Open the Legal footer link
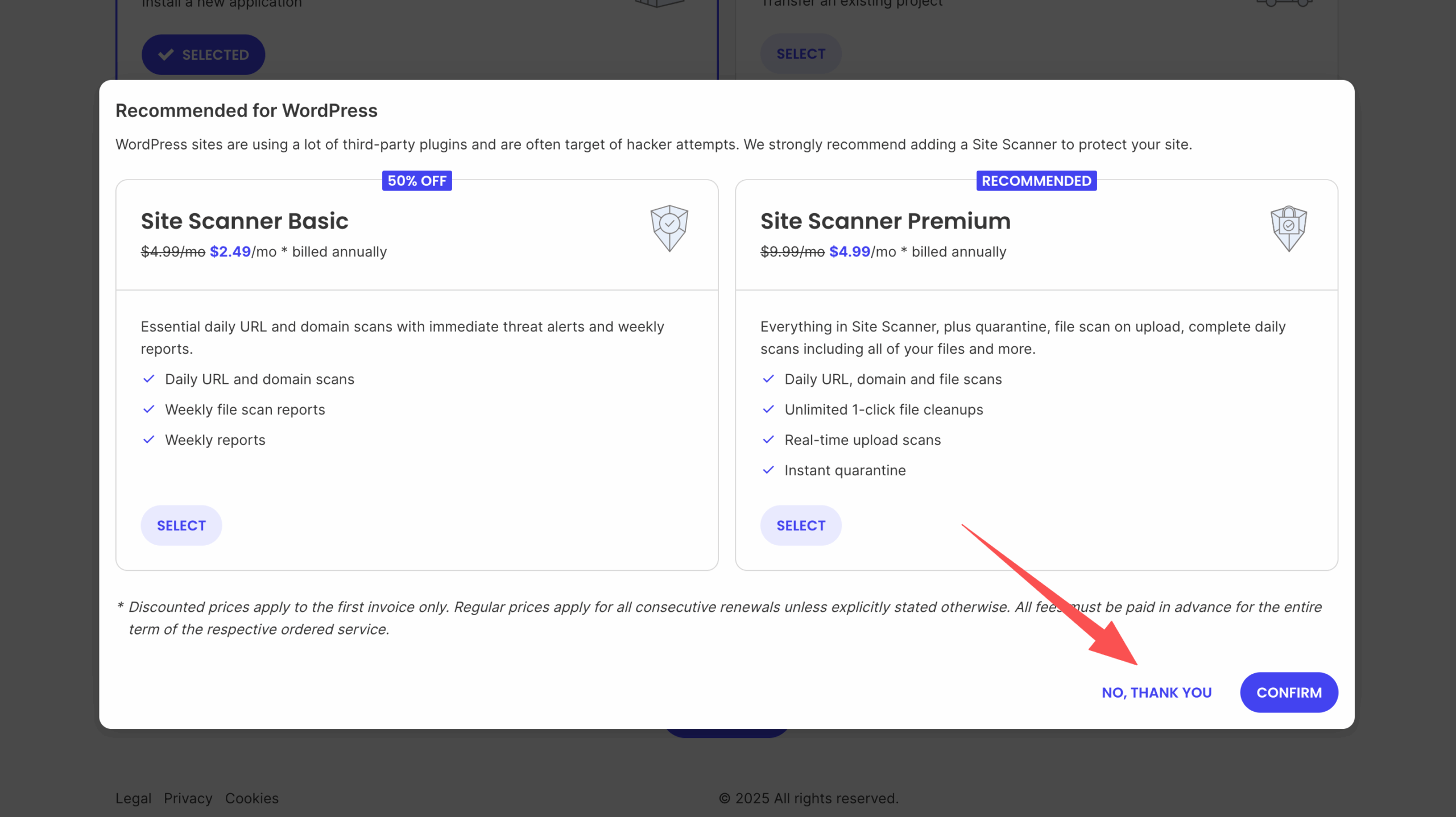Screen dimensions: 1456x817 tap(133, 798)
